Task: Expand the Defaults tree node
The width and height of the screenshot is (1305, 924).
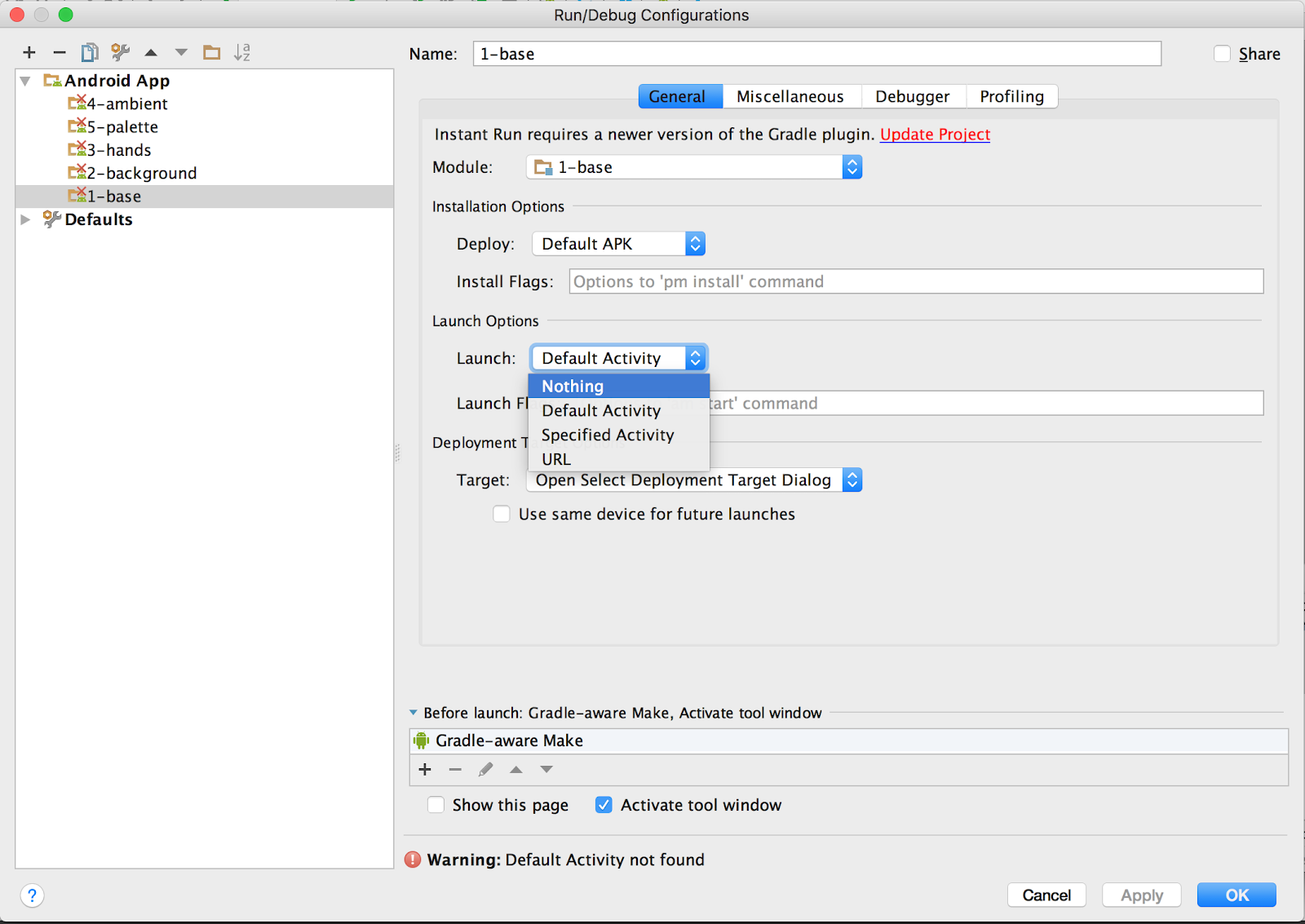Action: point(25,219)
